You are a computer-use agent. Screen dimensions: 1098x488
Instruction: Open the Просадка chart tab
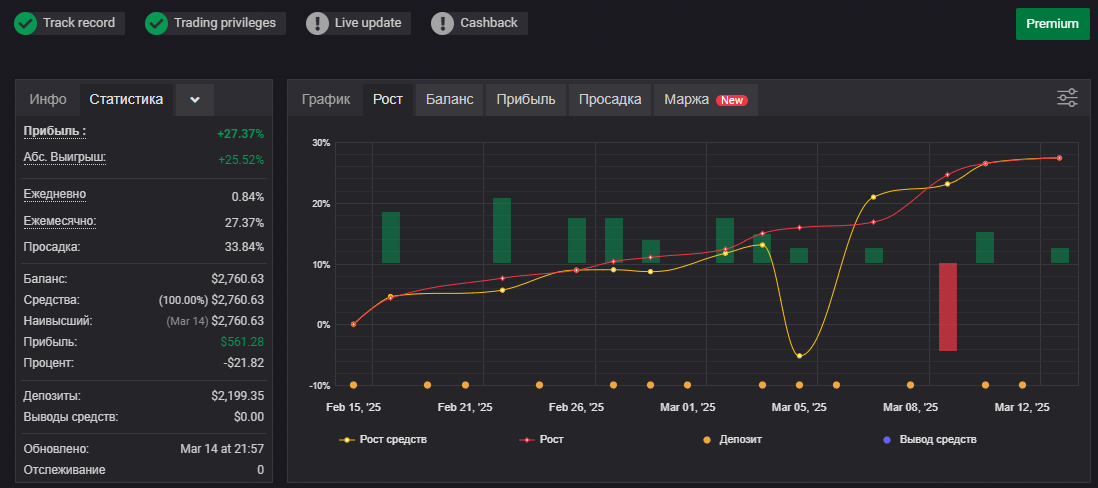click(x=610, y=99)
